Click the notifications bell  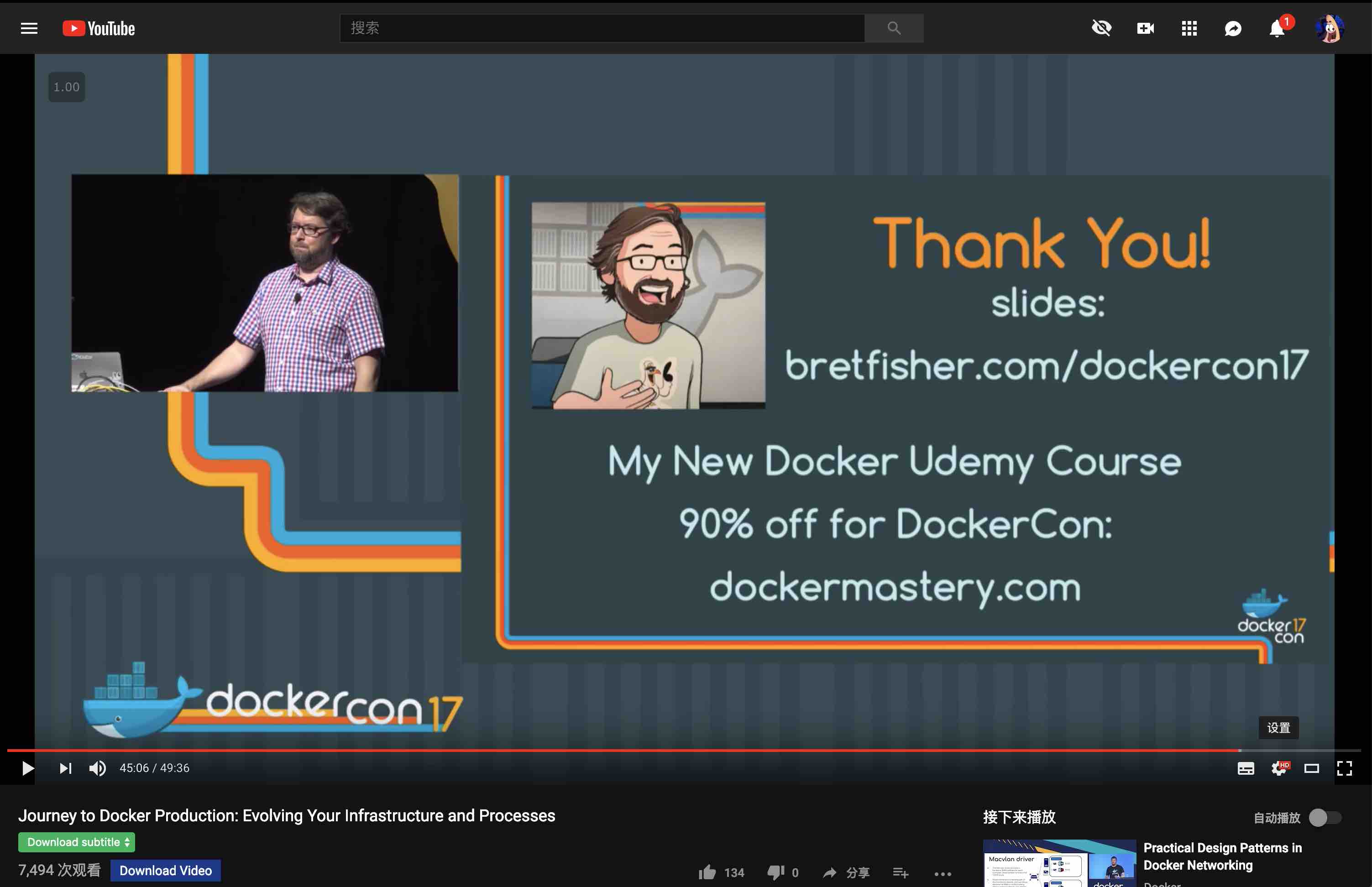click(1277, 28)
